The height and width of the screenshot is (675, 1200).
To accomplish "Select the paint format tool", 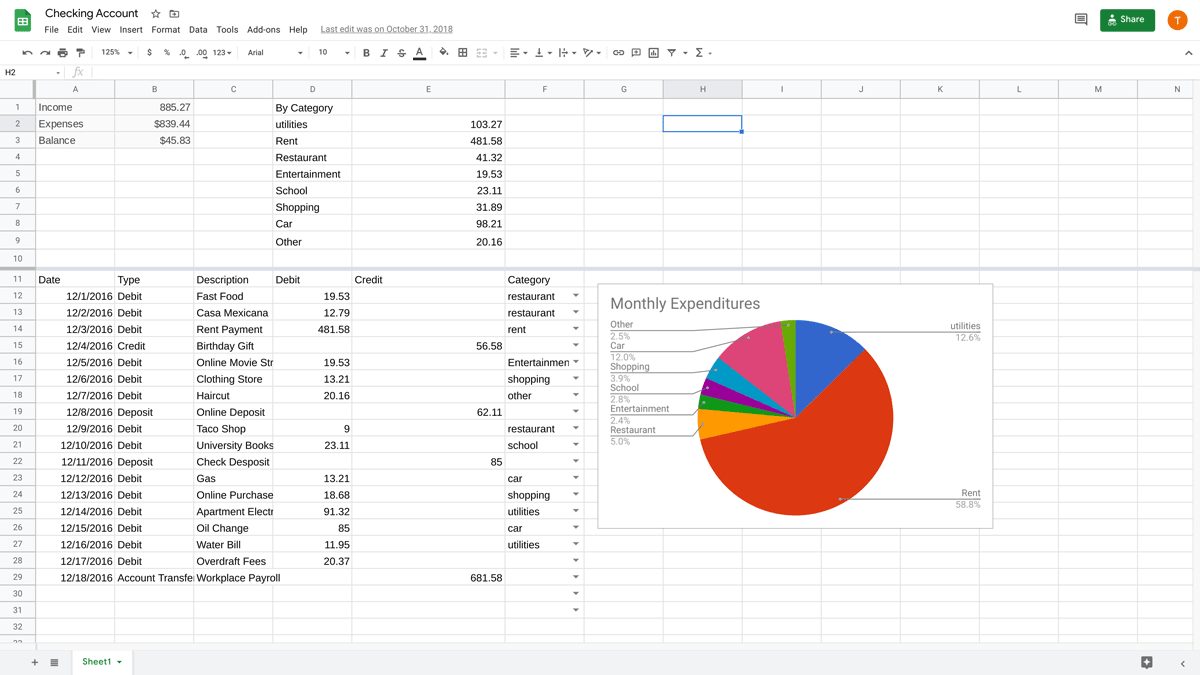I will [x=80, y=53].
